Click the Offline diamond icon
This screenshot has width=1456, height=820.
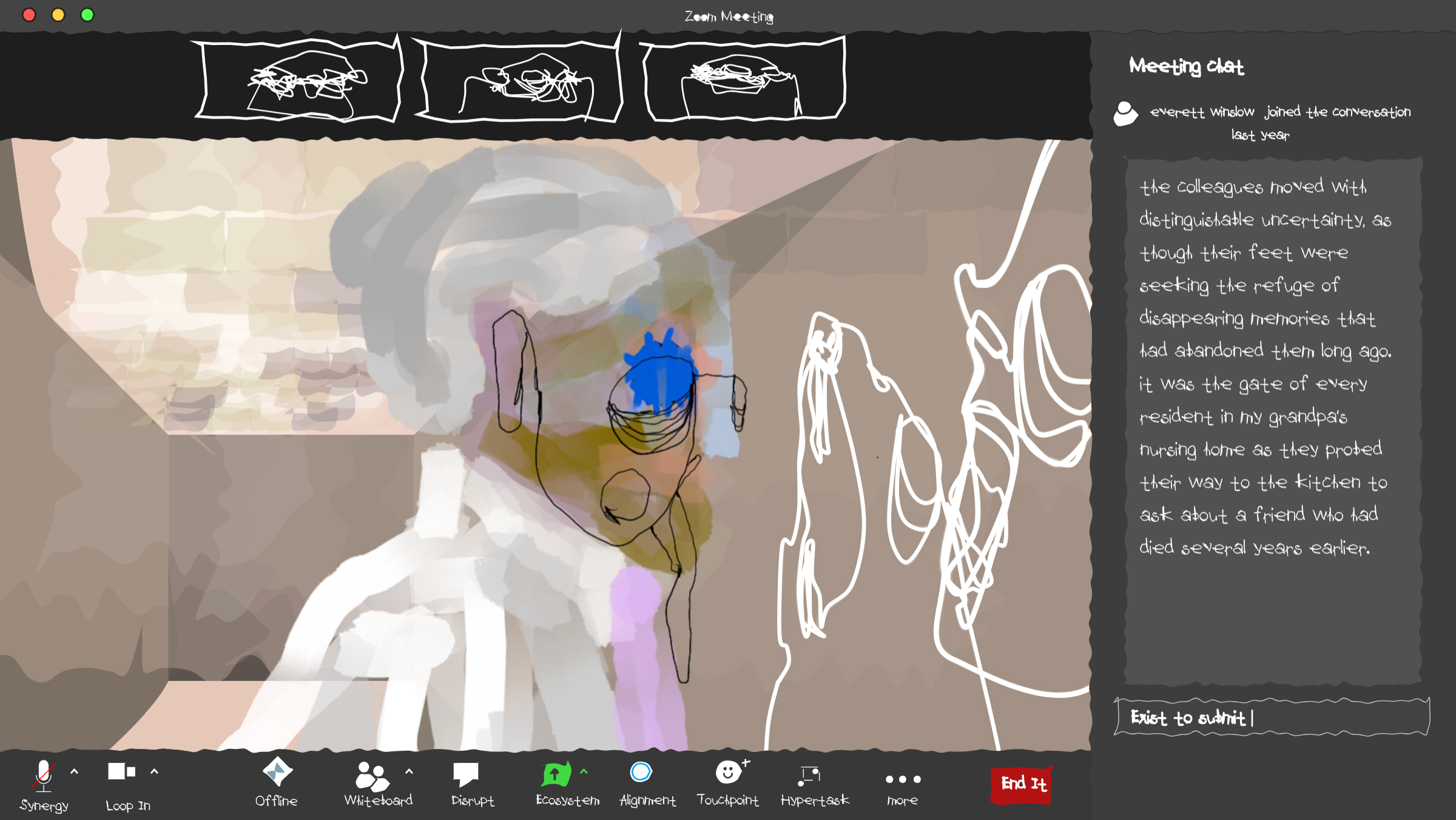[x=277, y=772]
